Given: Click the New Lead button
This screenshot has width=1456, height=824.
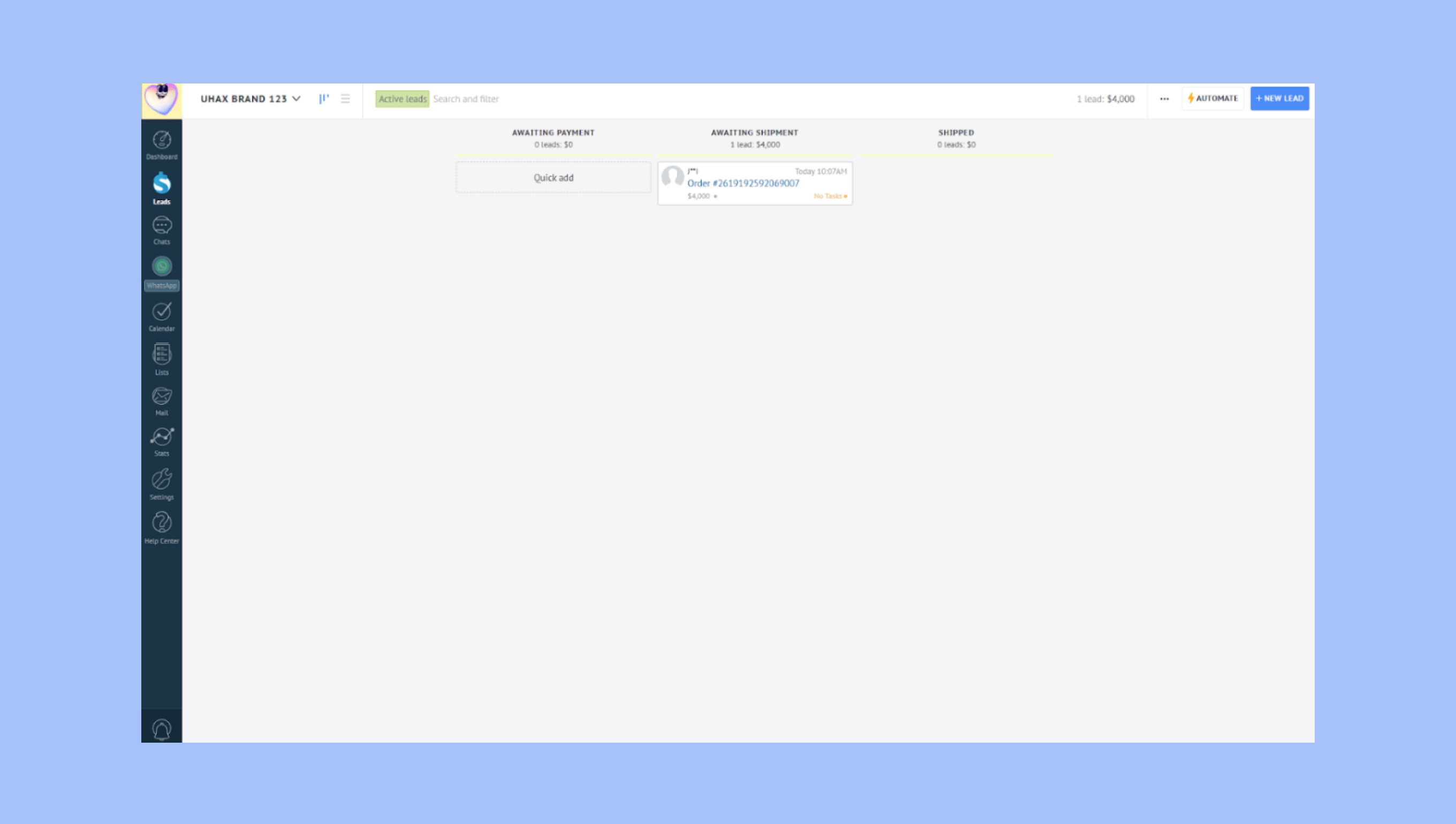Looking at the screenshot, I should [x=1279, y=98].
